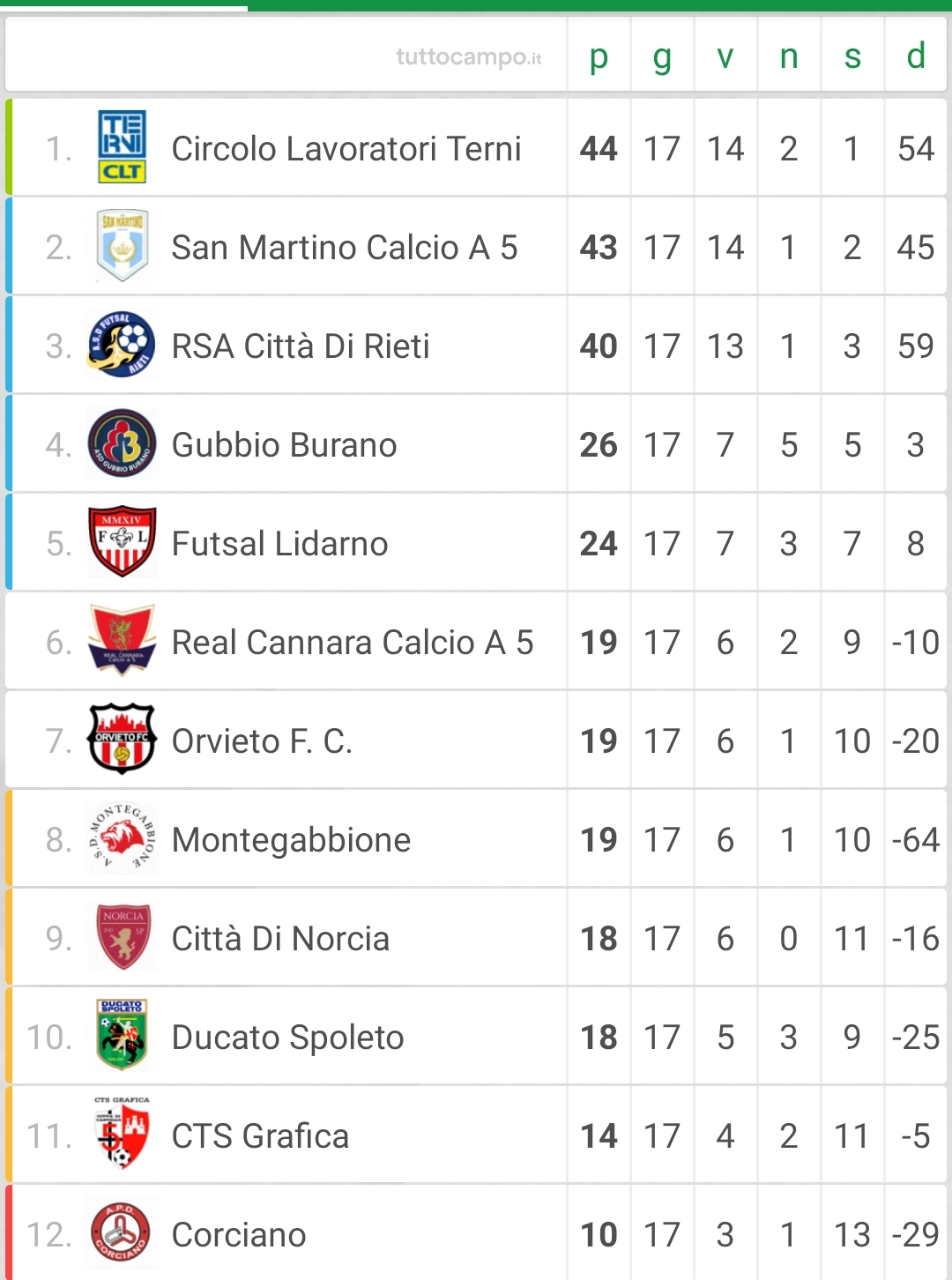The height and width of the screenshot is (1280, 952).
Task: Sort the table by points column p
Action: (599, 56)
